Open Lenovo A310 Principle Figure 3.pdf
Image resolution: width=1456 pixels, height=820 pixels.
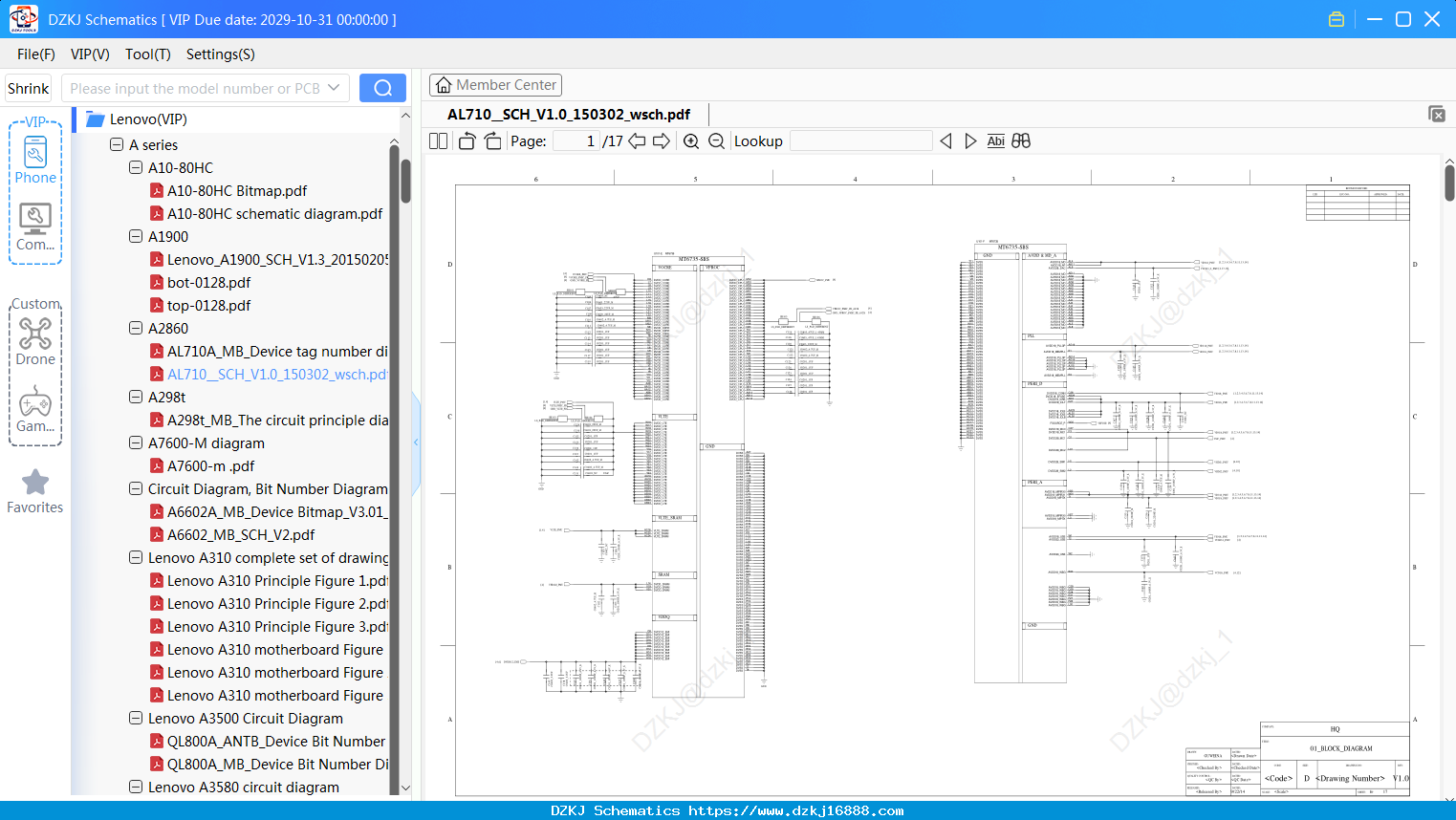coord(277,626)
